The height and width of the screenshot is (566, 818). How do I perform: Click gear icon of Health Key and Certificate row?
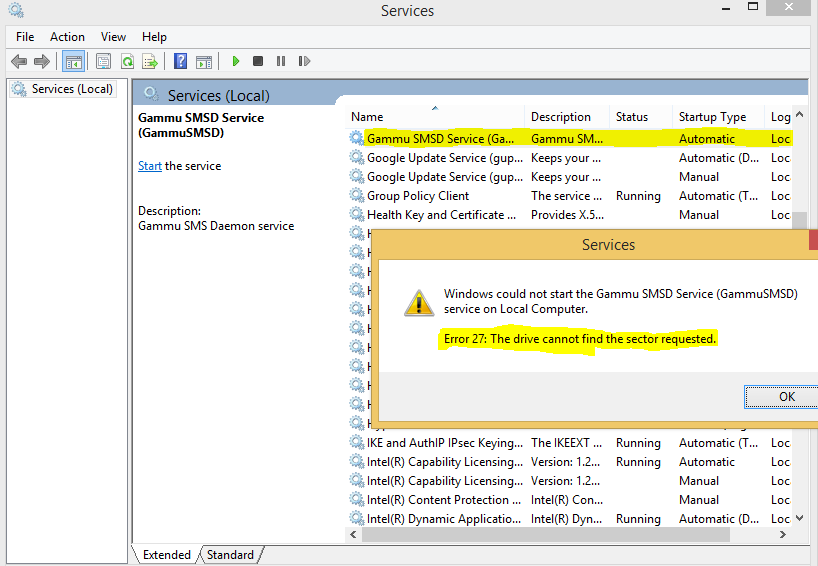point(357,214)
